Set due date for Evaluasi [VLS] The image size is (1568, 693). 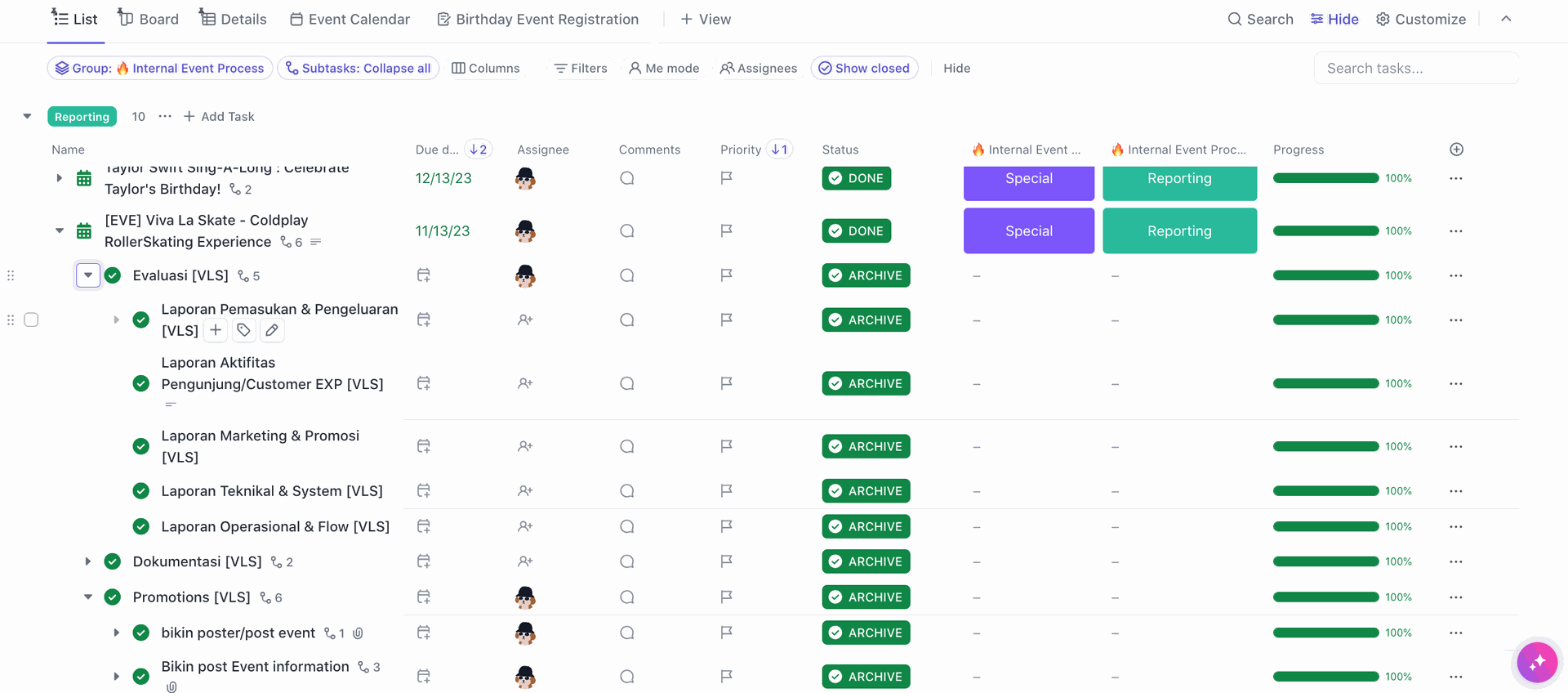tap(423, 275)
